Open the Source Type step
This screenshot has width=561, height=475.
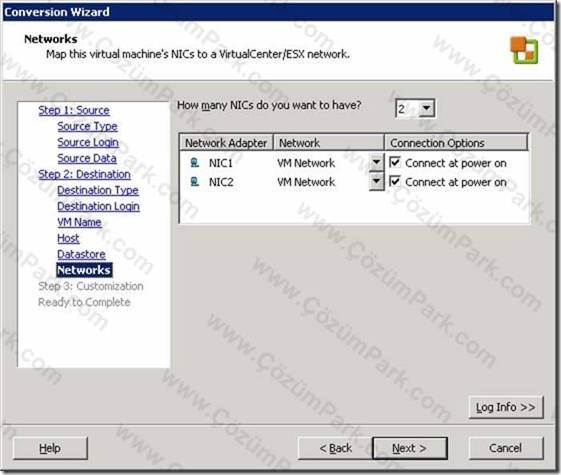click(x=87, y=126)
